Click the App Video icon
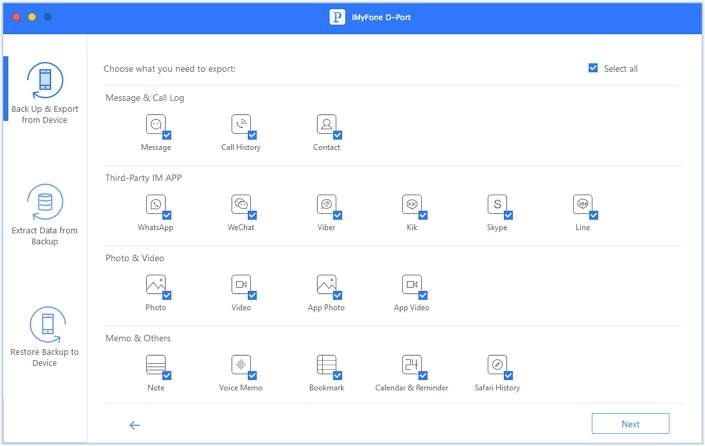The height and width of the screenshot is (446, 705). coord(412,285)
